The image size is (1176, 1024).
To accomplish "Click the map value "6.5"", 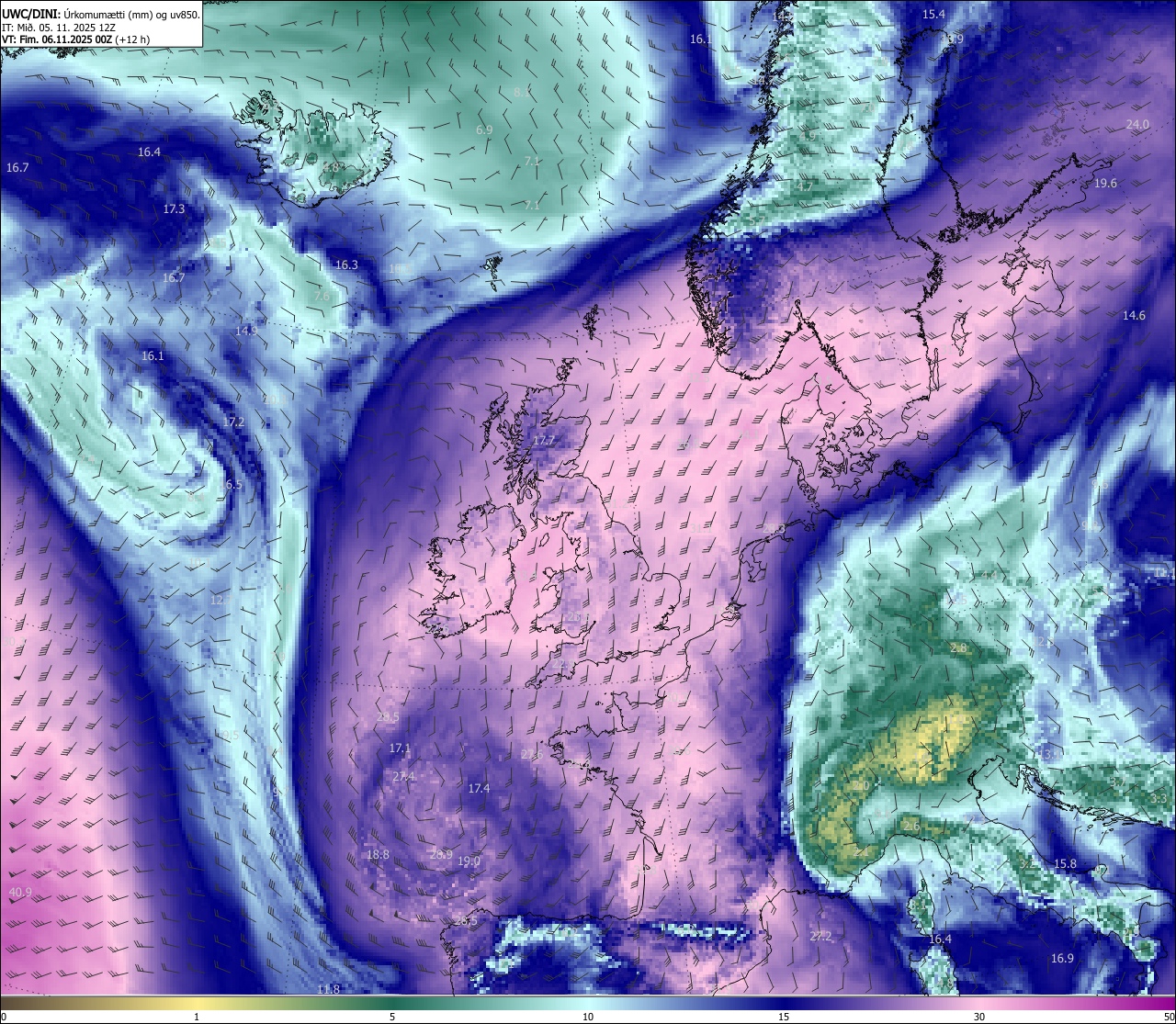I will pyautogui.click(x=234, y=485).
